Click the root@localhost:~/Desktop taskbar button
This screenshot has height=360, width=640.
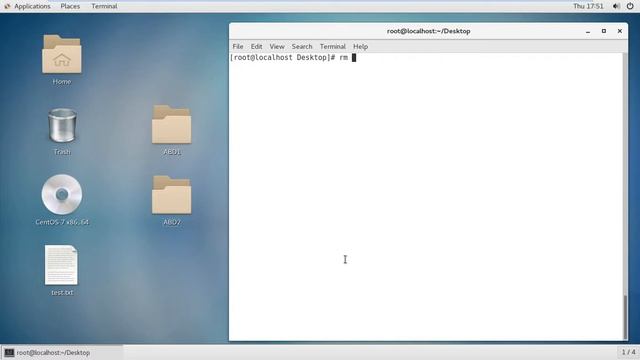pyautogui.click(x=62, y=353)
